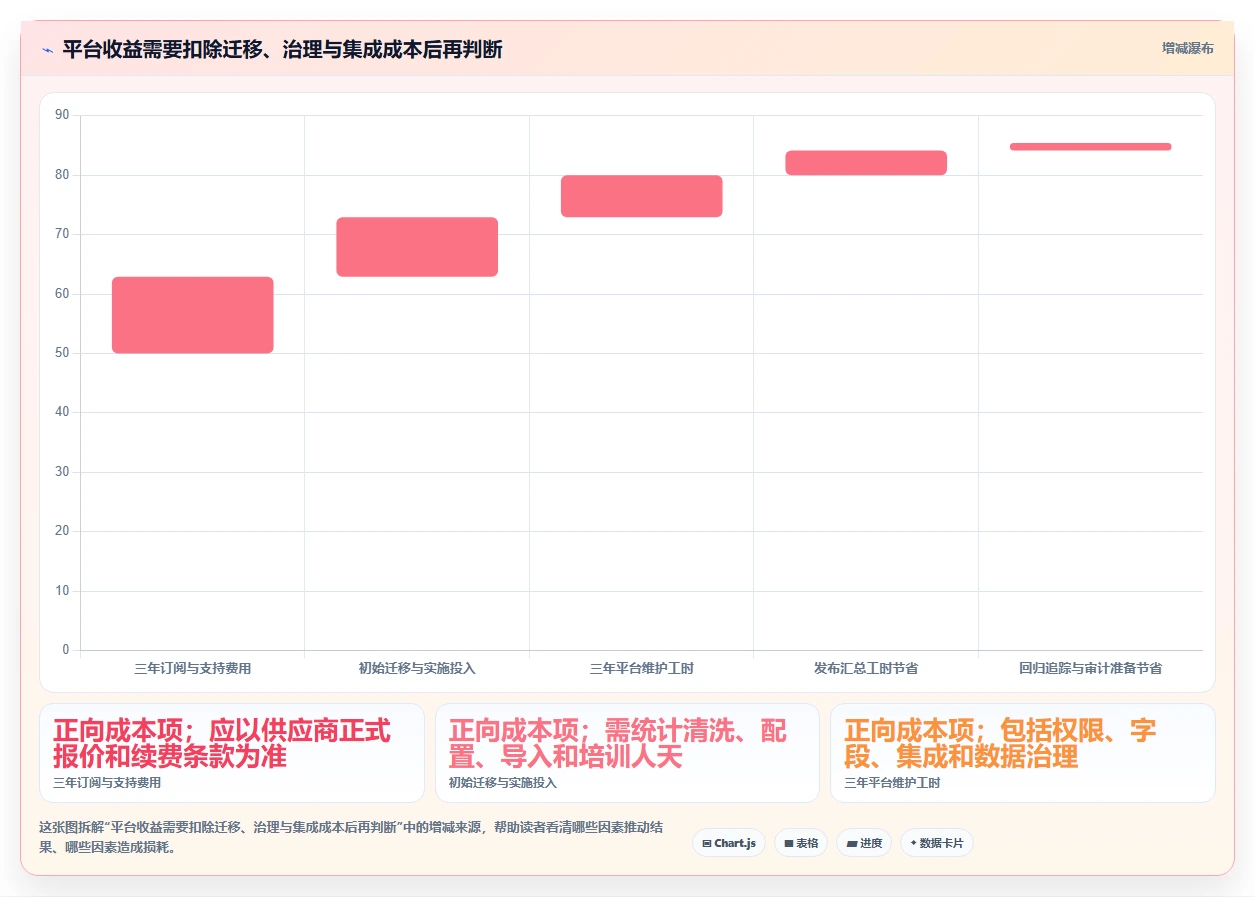This screenshot has width=1255, height=897.
Task: Click the 进度 tag
Action: tap(864, 843)
